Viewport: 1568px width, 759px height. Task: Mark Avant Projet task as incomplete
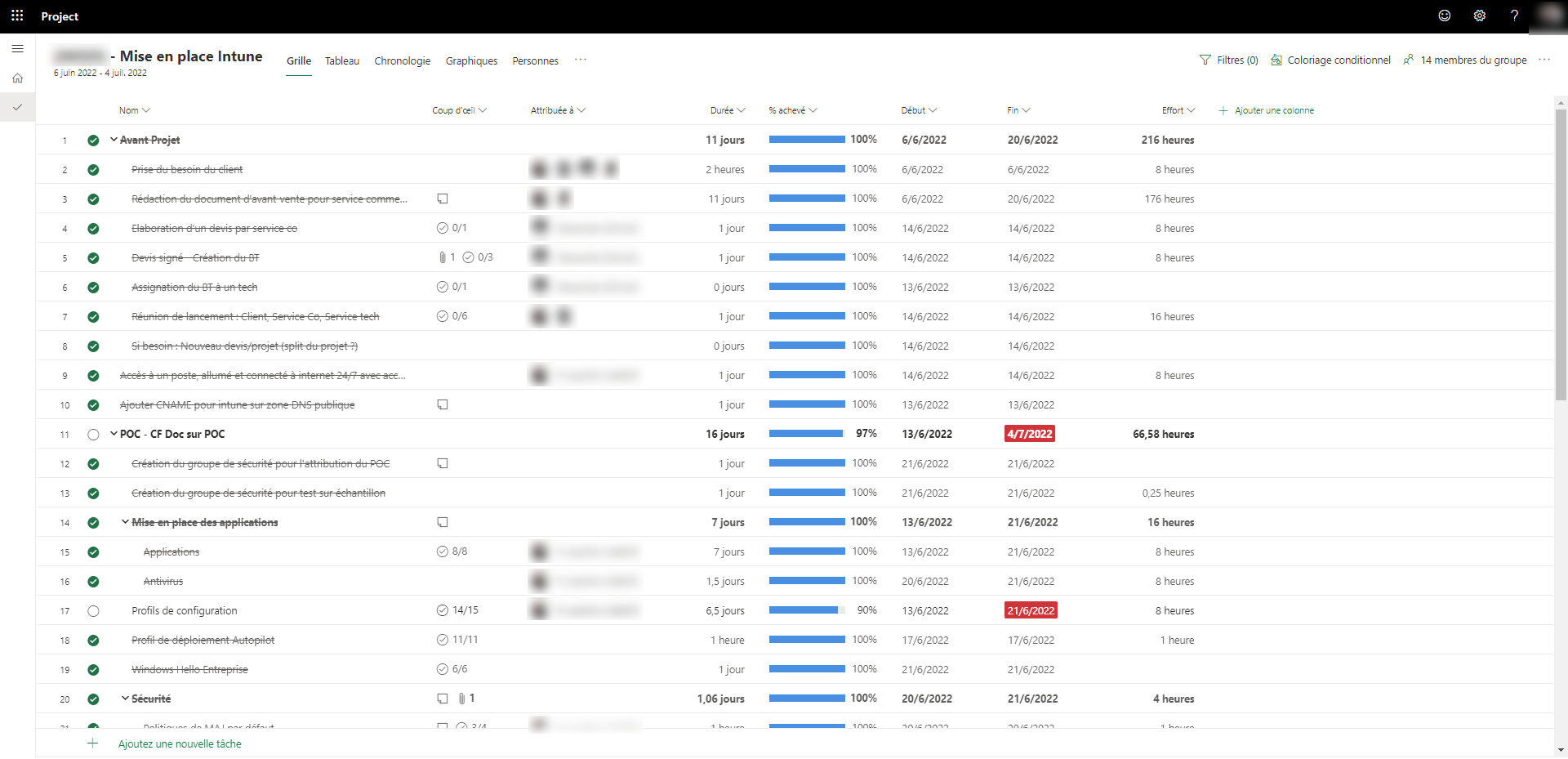click(x=93, y=141)
